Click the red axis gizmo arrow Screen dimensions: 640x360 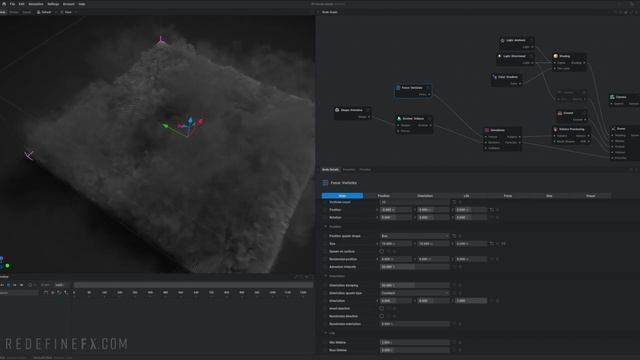[200, 122]
